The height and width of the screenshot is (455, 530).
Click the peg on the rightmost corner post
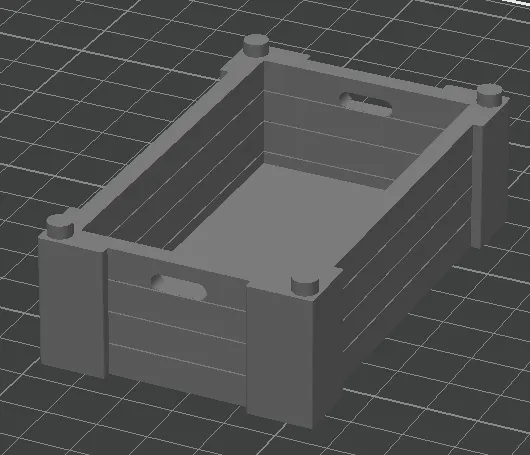[x=489, y=95]
